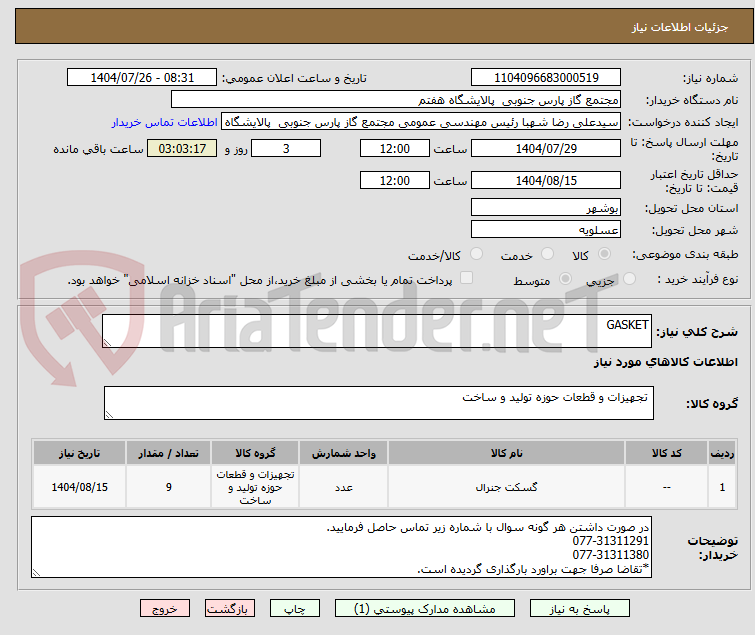Screen dimensions: 755x635
Task: Open attached documents 'مشاهده مدارک پیوستی (1)'
Action: pyautogui.click(x=425, y=609)
